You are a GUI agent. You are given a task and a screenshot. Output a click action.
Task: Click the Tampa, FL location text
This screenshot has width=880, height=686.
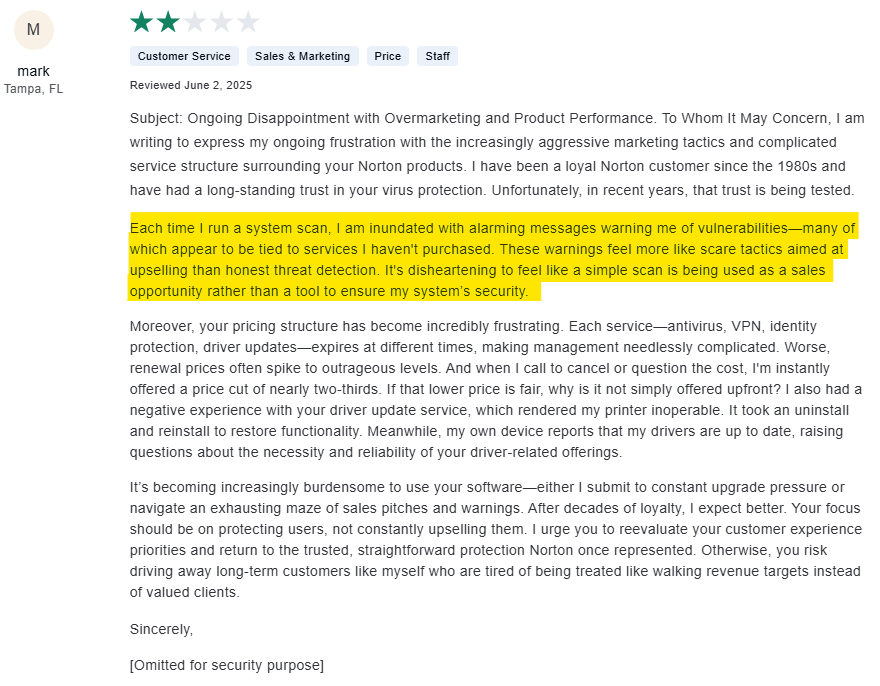click(x=33, y=88)
